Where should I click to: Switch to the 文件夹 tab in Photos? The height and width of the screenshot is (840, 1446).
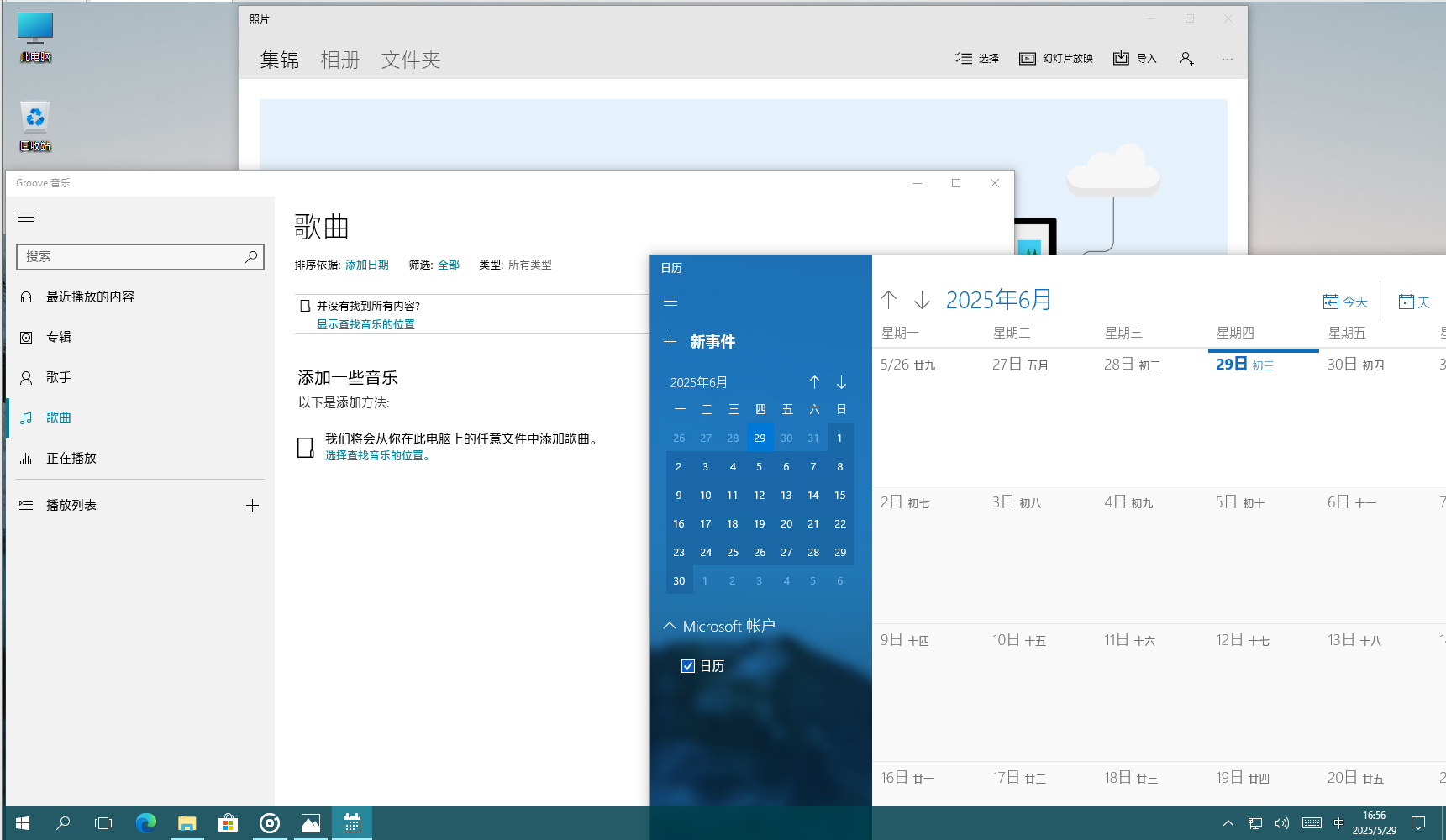tap(411, 60)
